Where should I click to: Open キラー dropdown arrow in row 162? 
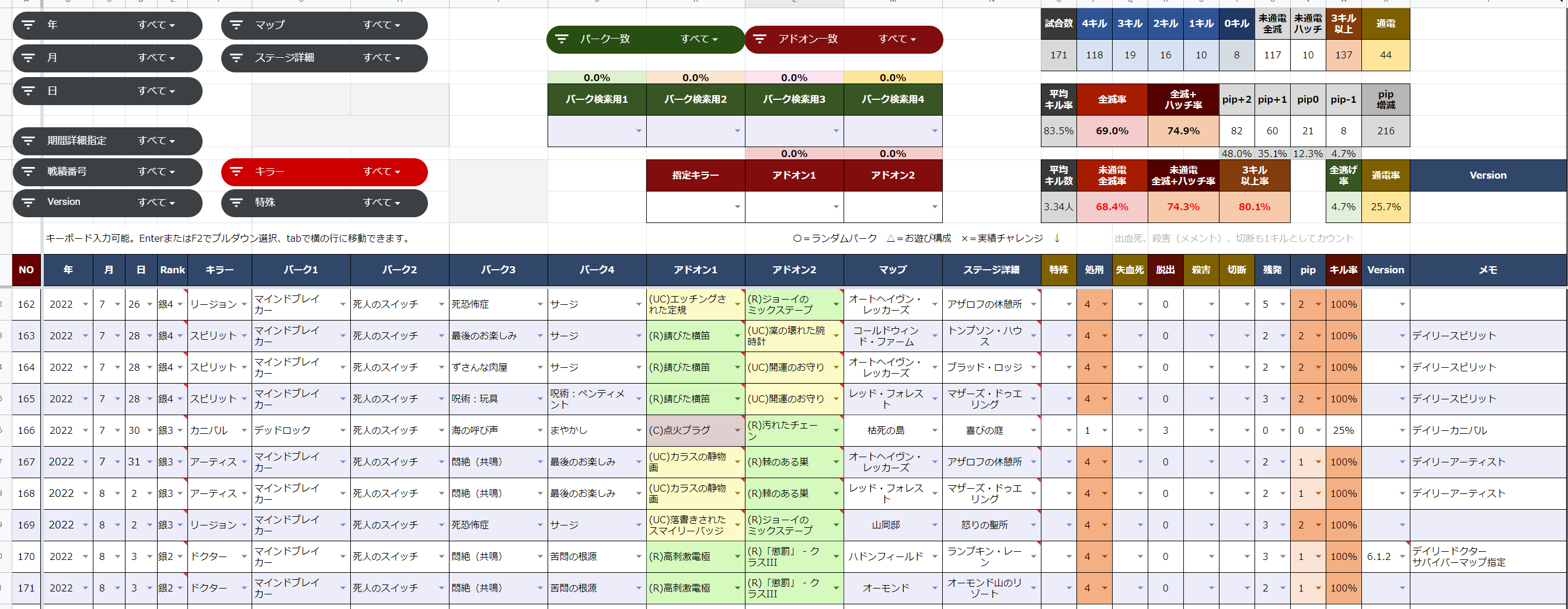click(244, 305)
